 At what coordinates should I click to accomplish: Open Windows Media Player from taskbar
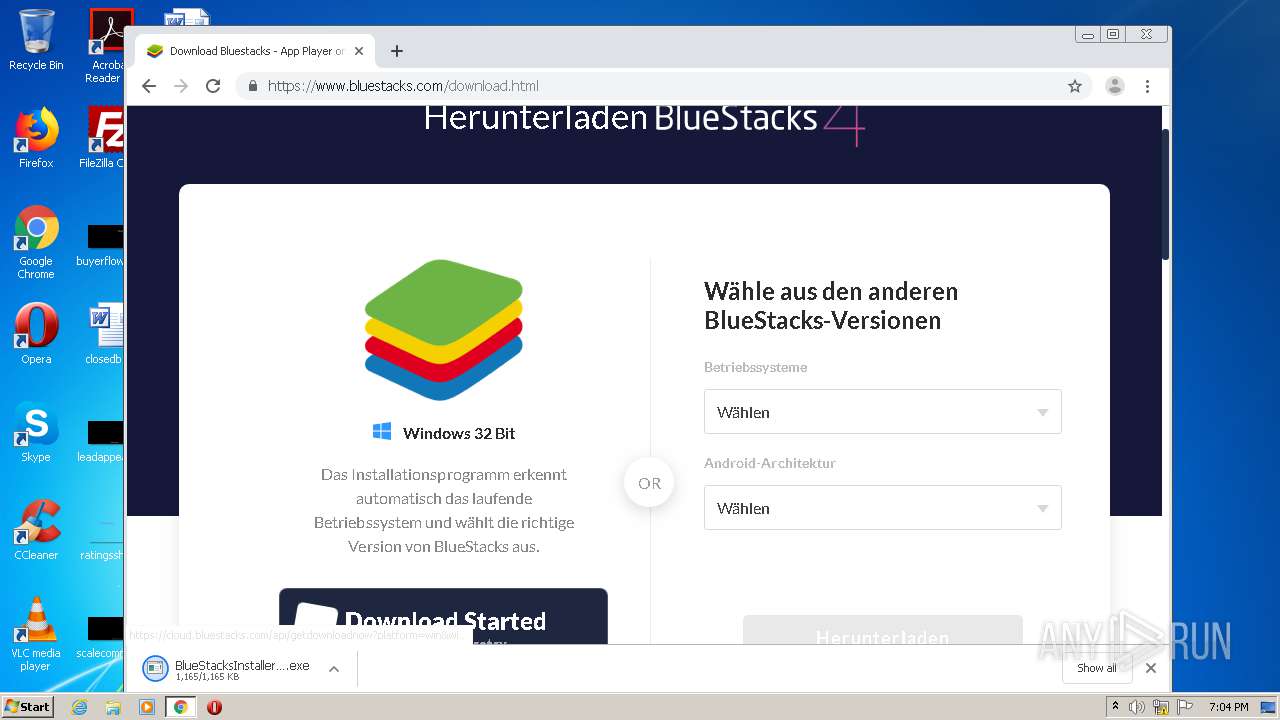[x=147, y=707]
